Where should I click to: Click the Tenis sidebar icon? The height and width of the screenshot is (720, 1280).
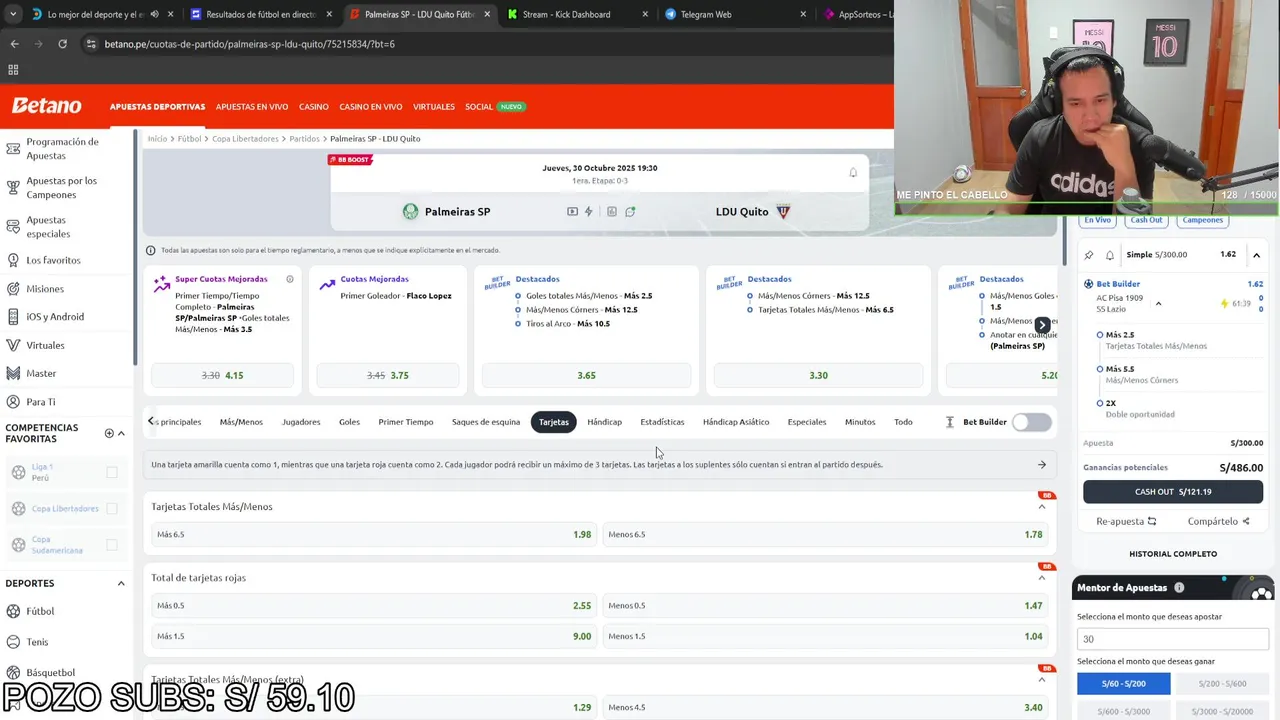[13, 642]
